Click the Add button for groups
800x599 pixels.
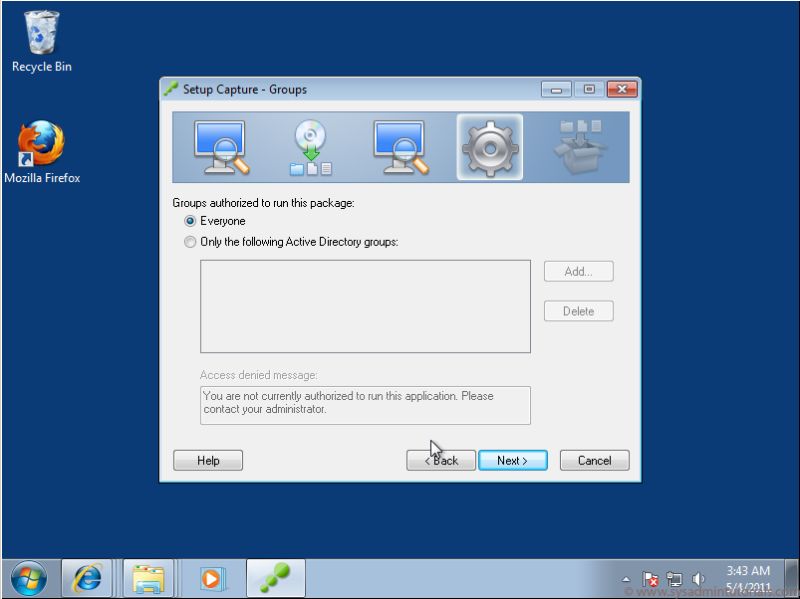coord(578,271)
